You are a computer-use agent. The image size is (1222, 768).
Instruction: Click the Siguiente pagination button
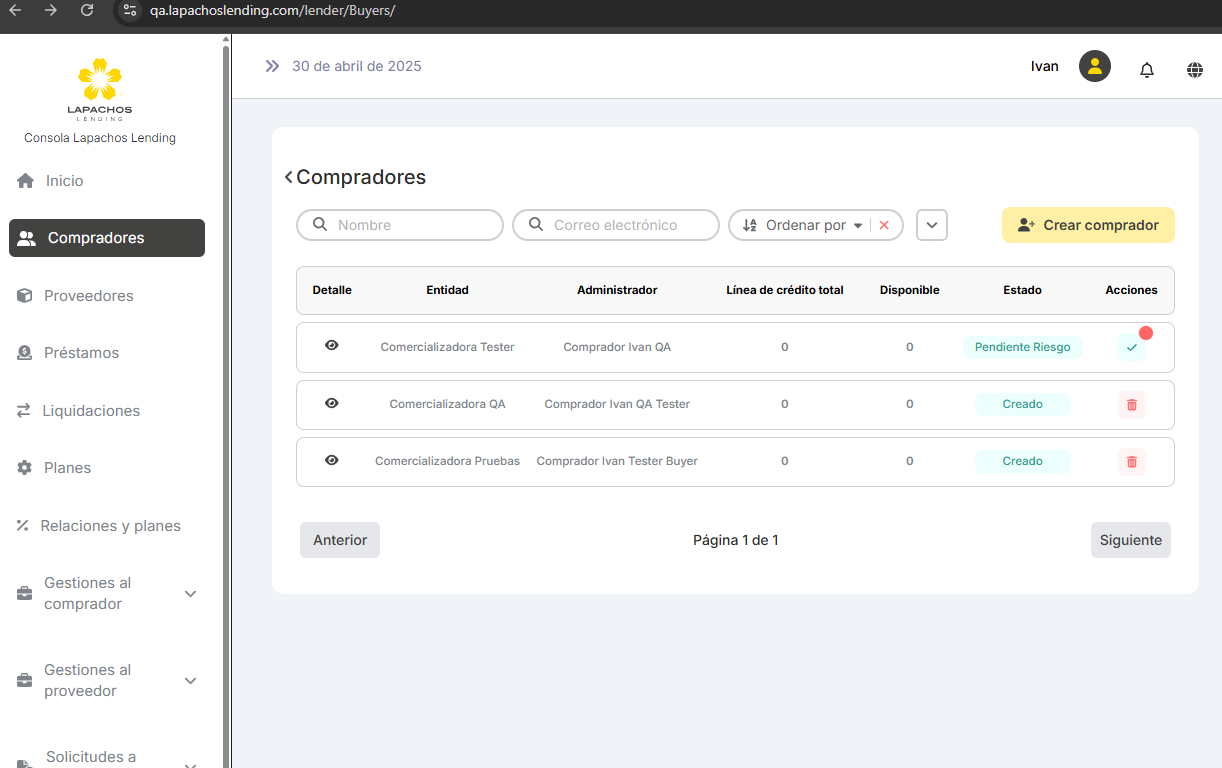1130,540
